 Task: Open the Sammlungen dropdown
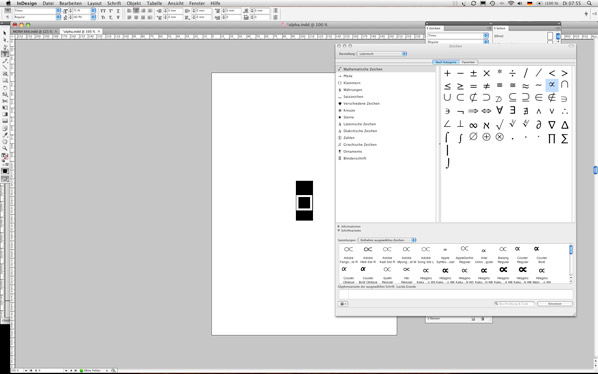[x=387, y=240]
